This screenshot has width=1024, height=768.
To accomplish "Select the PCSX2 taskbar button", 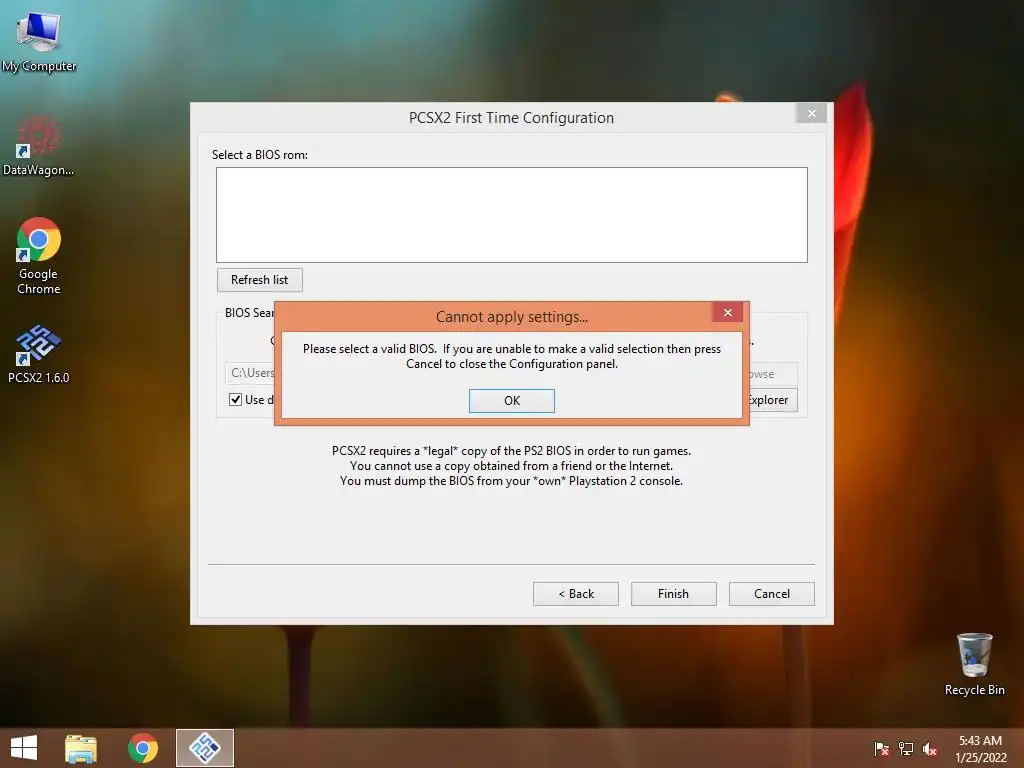I will tap(205, 748).
